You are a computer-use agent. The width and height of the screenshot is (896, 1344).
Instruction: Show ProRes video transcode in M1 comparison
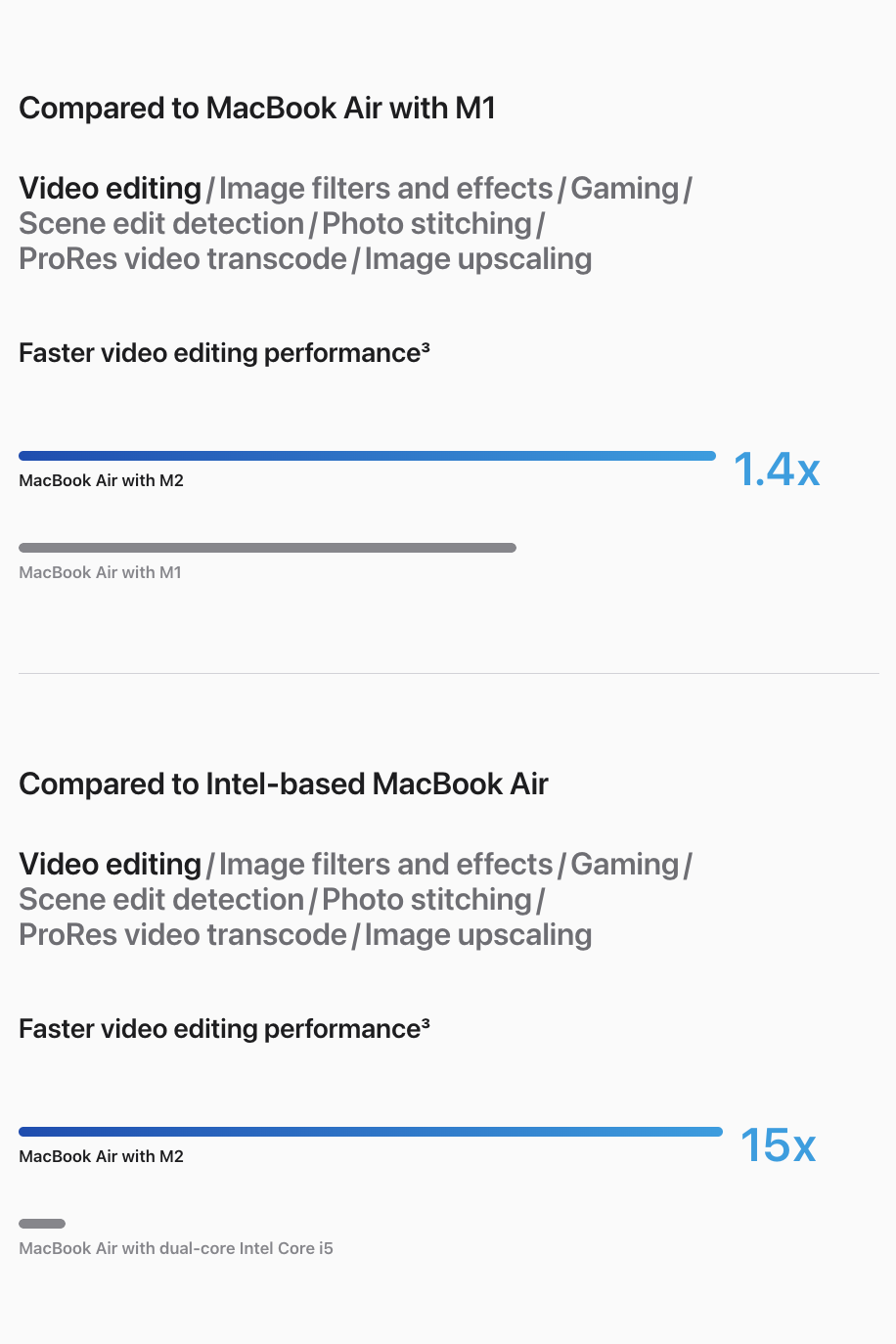(183, 258)
